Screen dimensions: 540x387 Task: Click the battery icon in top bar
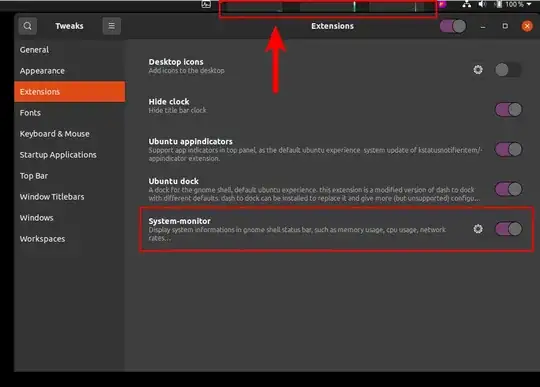click(498, 4)
